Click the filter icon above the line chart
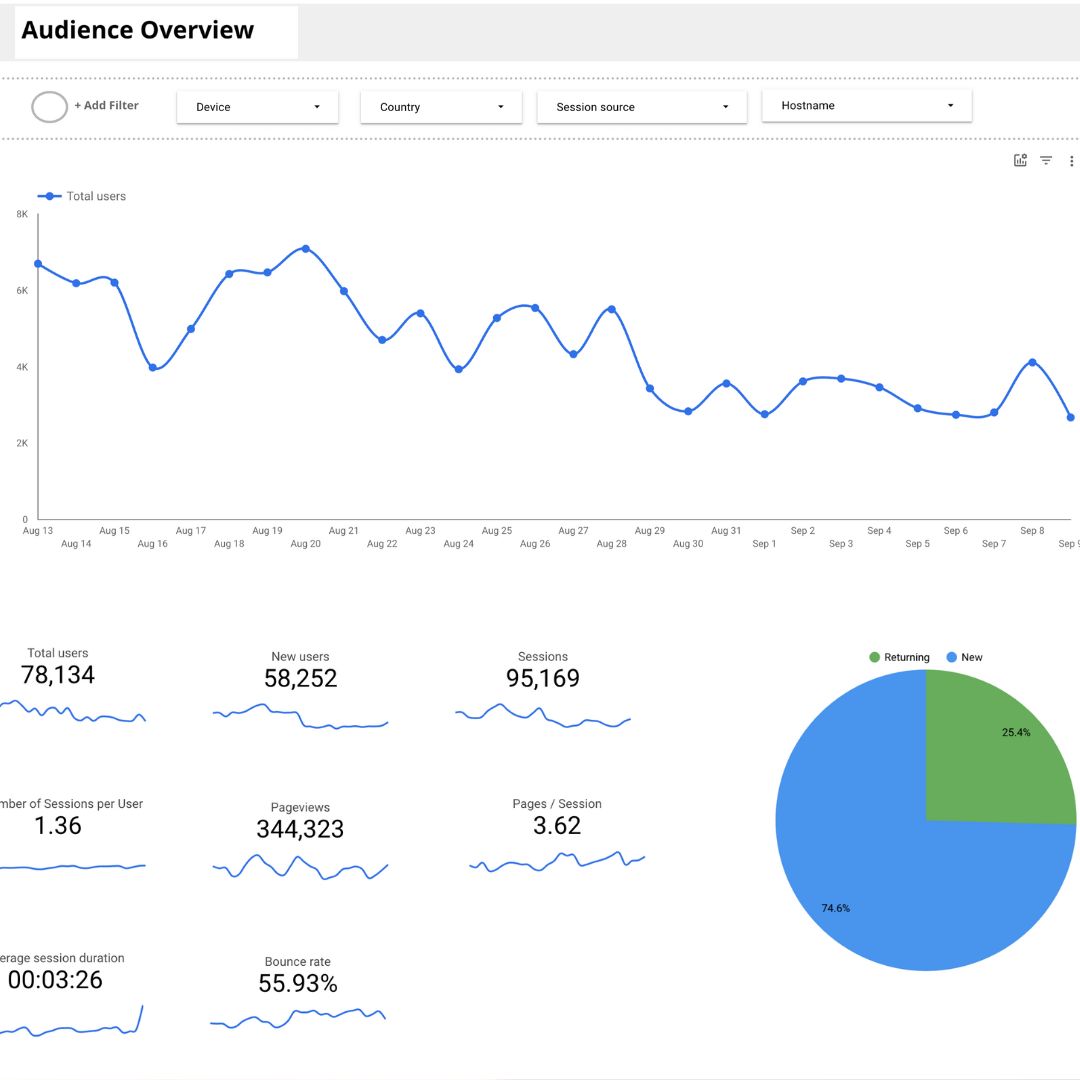Viewport: 1080px width, 1080px height. (x=1045, y=160)
